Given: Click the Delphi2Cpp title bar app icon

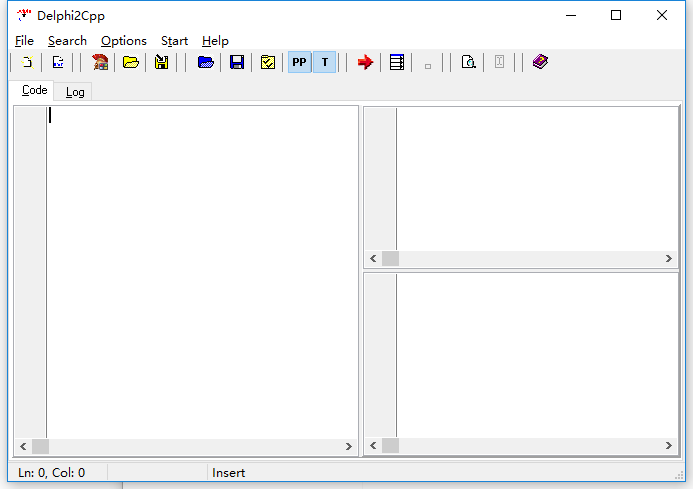Looking at the screenshot, I should [23, 15].
